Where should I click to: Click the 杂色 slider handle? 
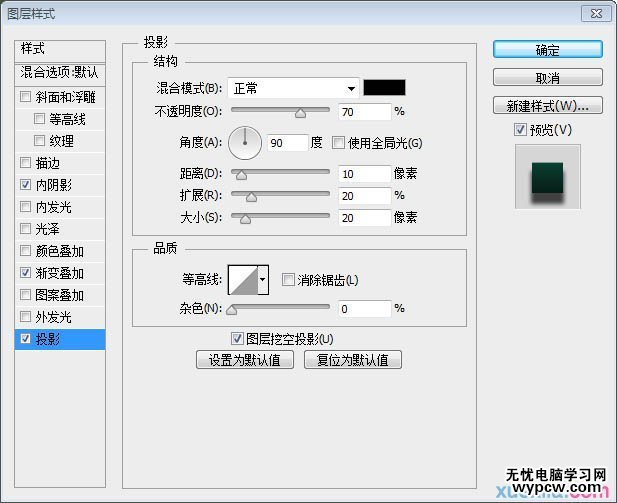click(x=232, y=311)
